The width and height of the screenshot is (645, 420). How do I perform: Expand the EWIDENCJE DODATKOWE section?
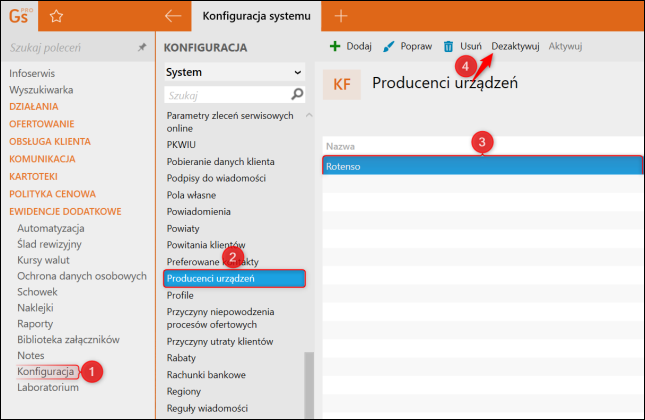coord(65,211)
